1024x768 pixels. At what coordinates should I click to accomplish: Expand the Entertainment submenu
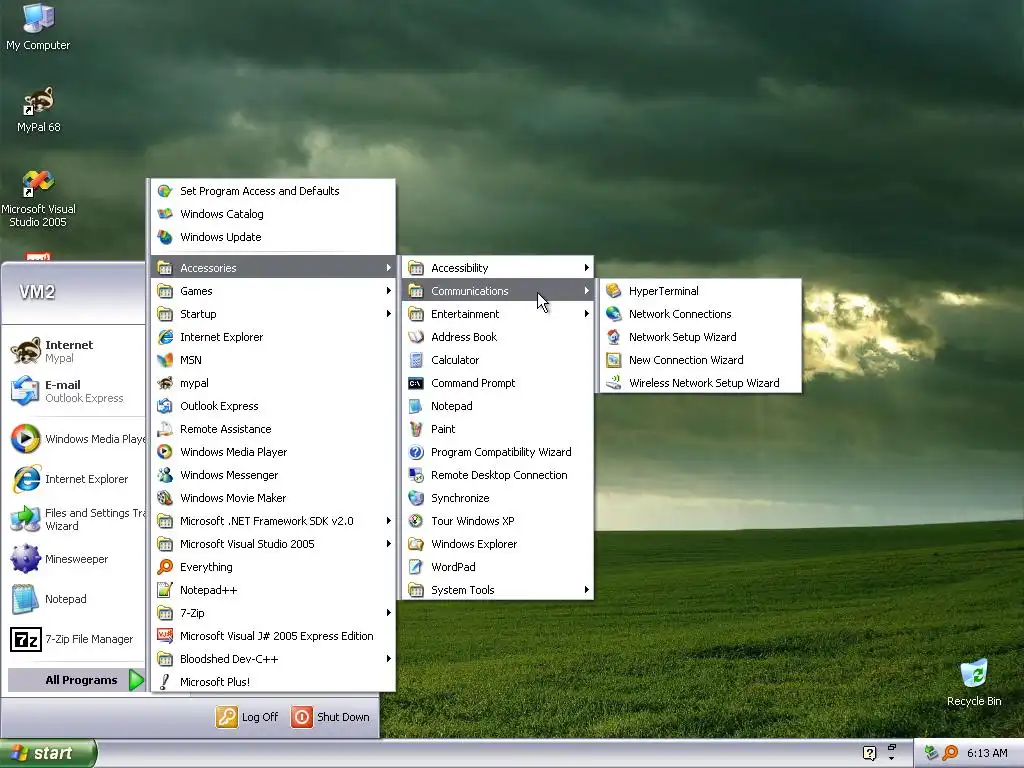pyautogui.click(x=497, y=314)
